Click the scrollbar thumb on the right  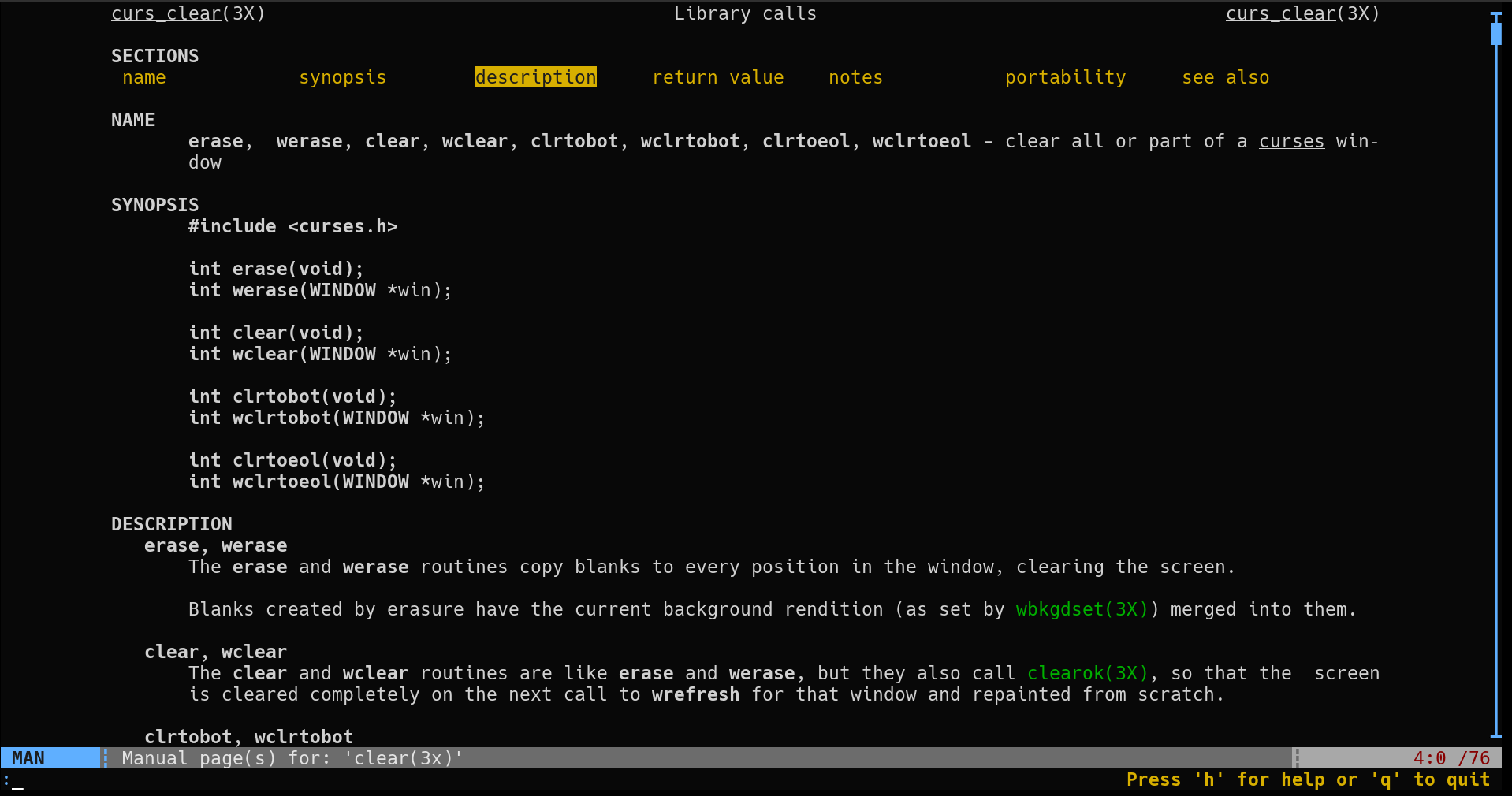pyautogui.click(x=1497, y=32)
